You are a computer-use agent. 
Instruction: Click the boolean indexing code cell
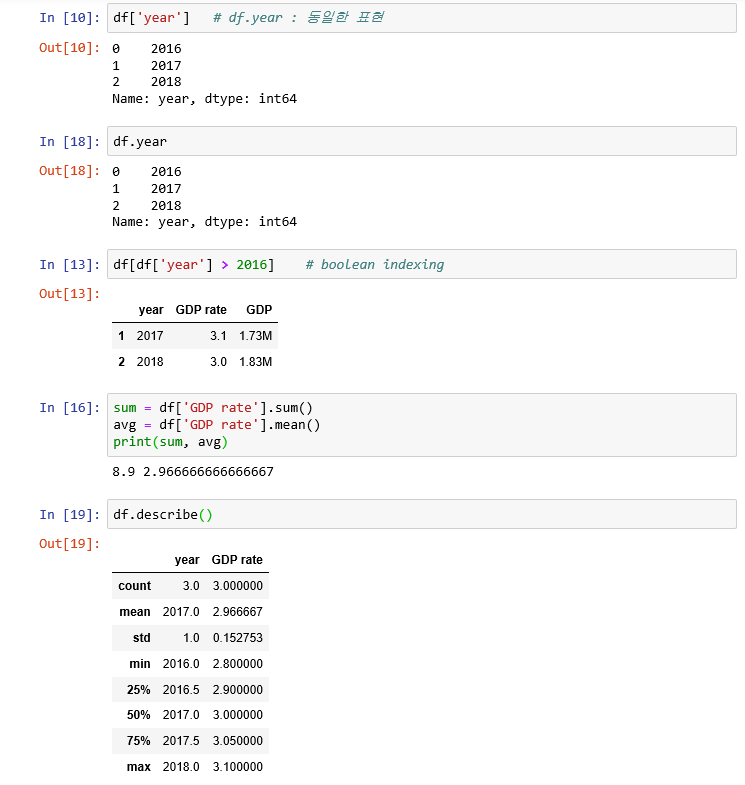coord(422,264)
